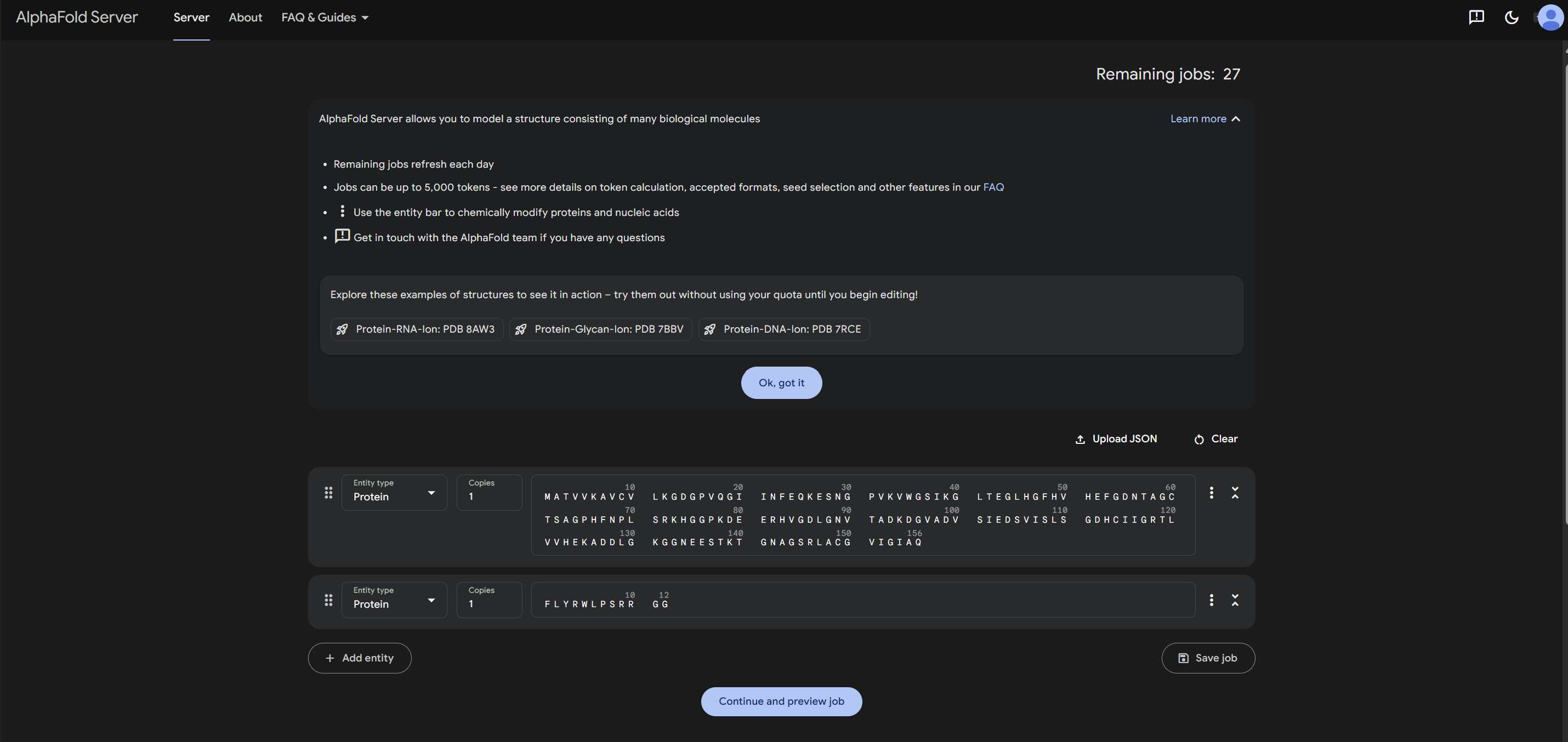This screenshot has height=742, width=1568.
Task: Click the Copies field of the first protein
Action: 489,493
